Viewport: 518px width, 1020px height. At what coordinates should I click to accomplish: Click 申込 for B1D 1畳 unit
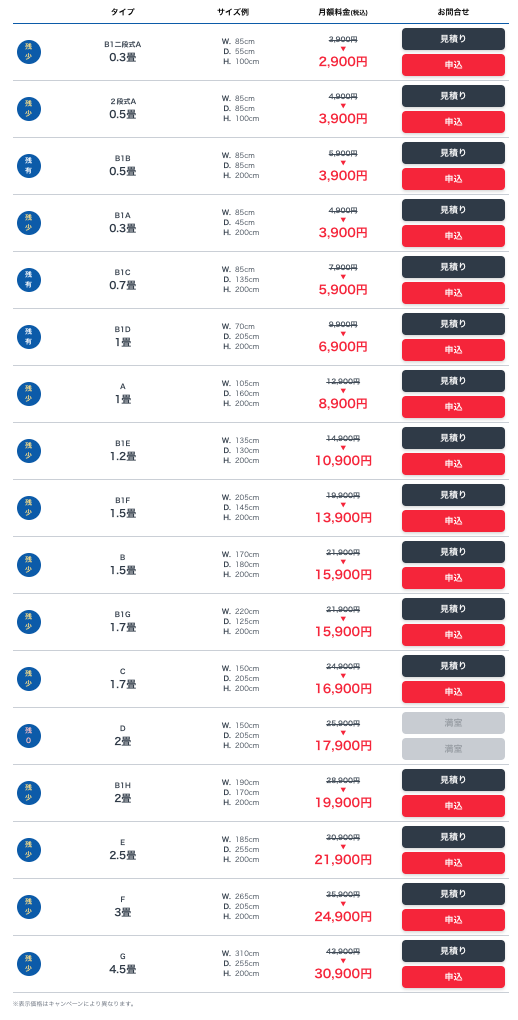[x=453, y=350]
